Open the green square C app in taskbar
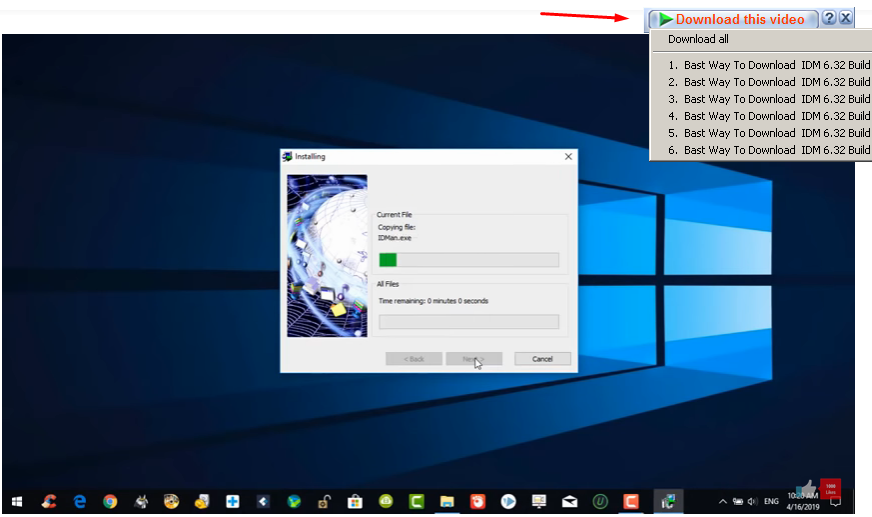The height and width of the screenshot is (517, 872). point(416,502)
